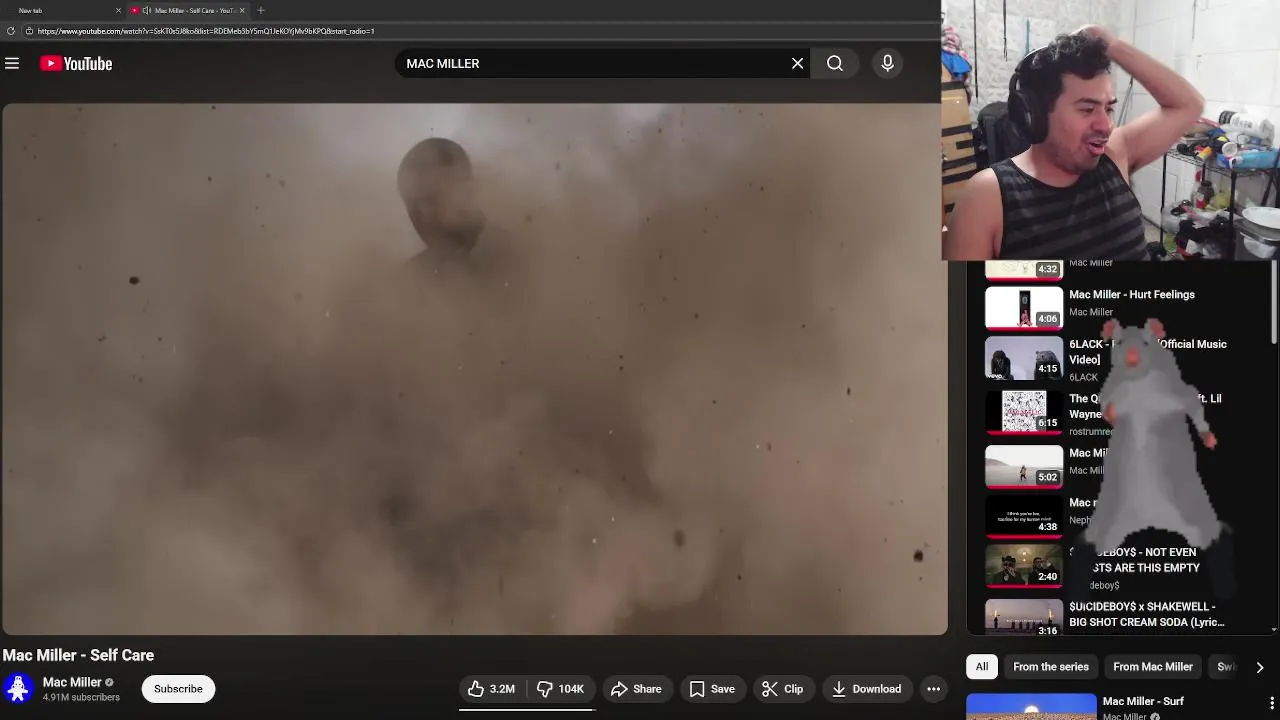Click the video title Mac Miller - Self Care

78,655
